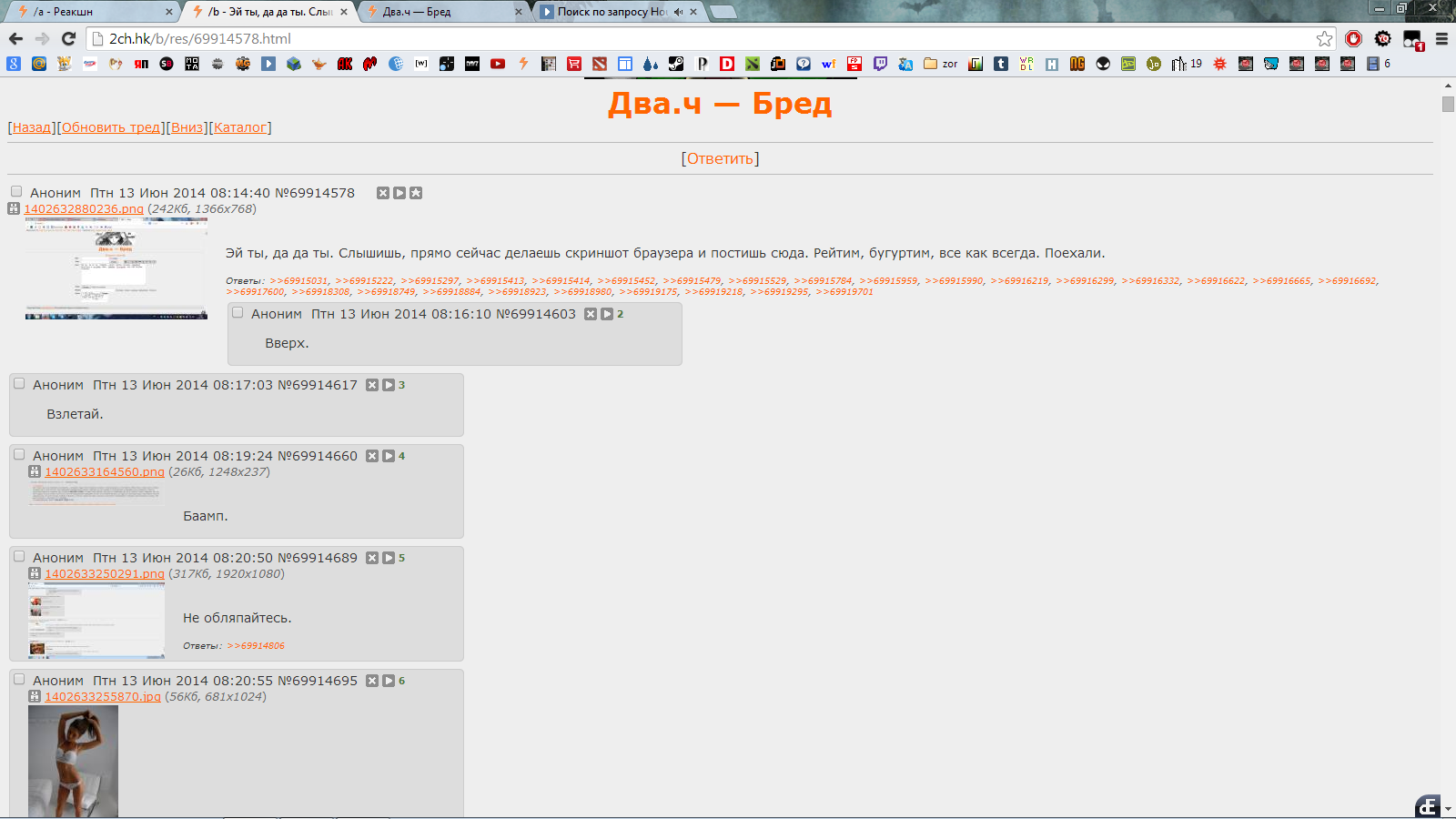Follow reply link >>69919701
This screenshot has height=819, width=1456.
point(844,292)
